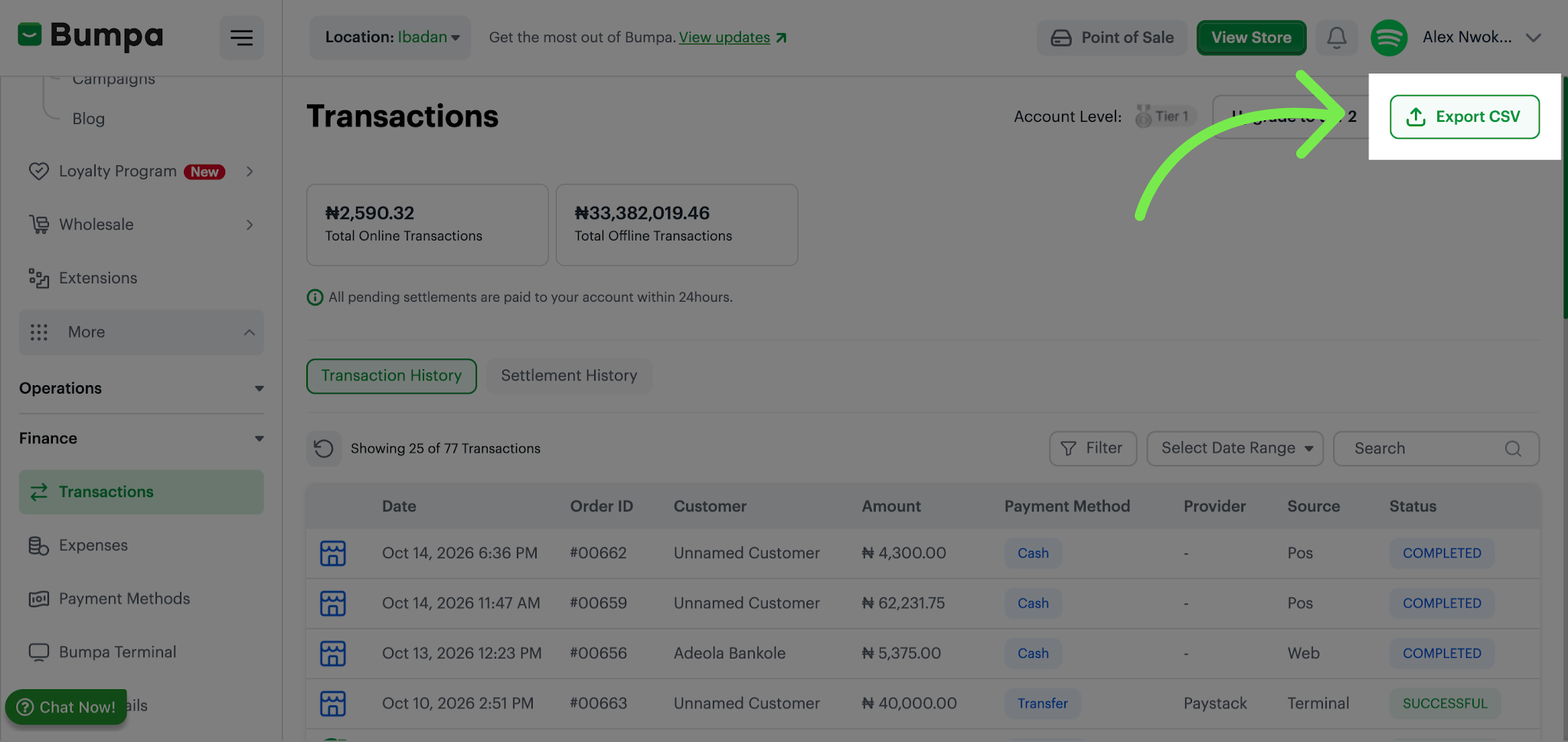Image resolution: width=1568 pixels, height=742 pixels.
Task: Collapse the Operations section
Action: (x=142, y=388)
